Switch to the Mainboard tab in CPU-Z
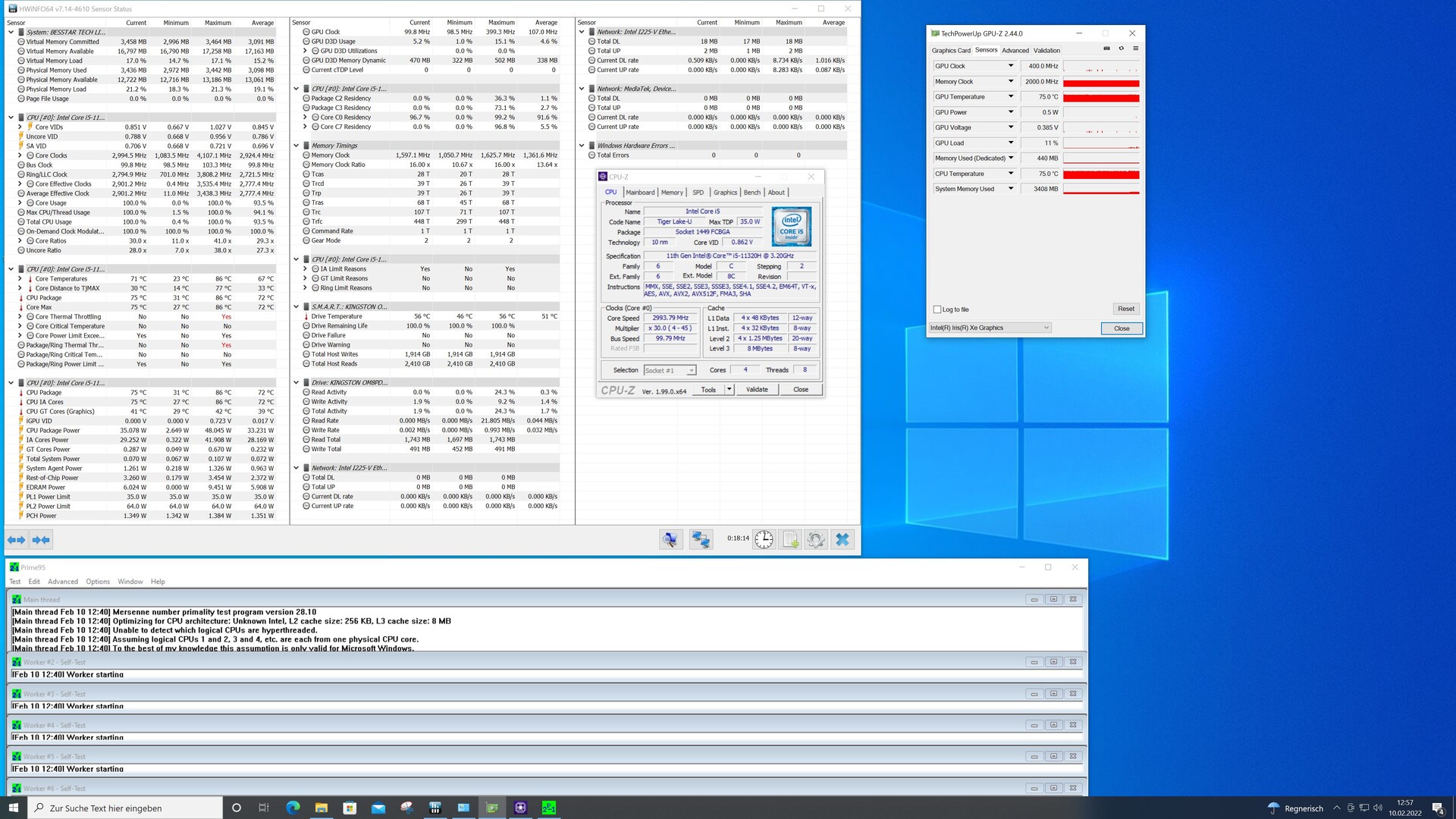This screenshot has width=1456, height=819. click(639, 193)
